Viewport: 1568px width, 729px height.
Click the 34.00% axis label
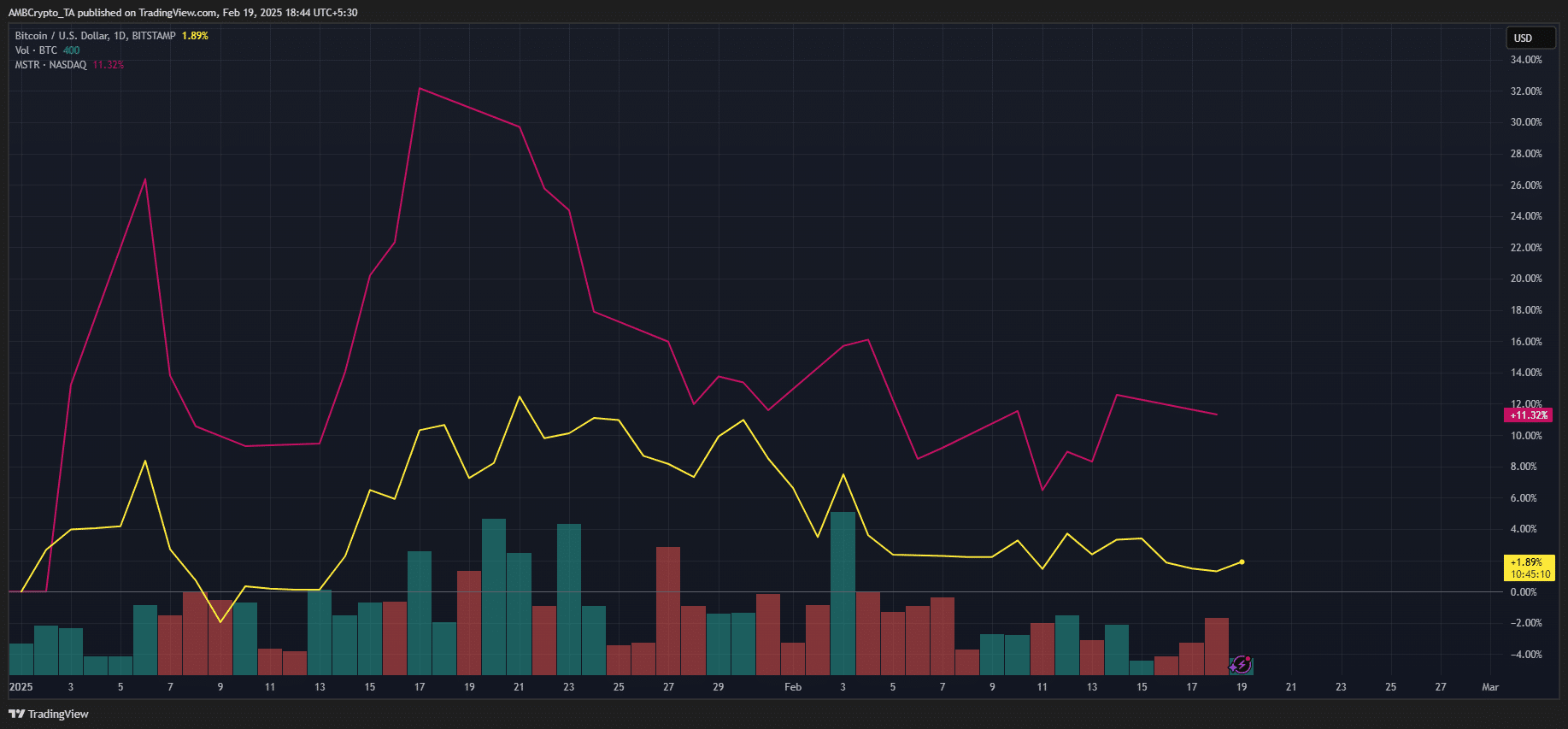pos(1526,60)
